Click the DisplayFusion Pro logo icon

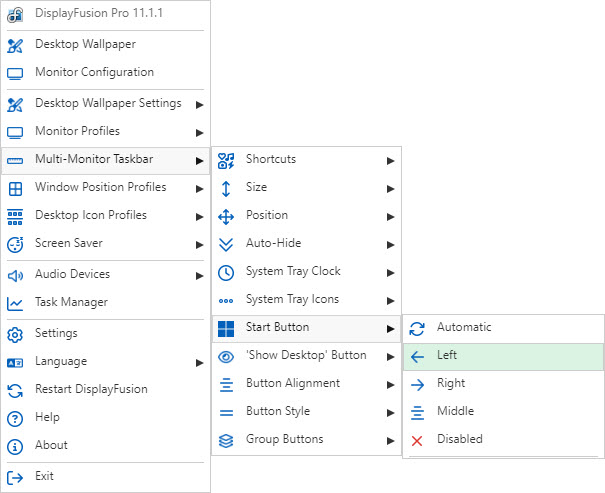(x=15, y=15)
